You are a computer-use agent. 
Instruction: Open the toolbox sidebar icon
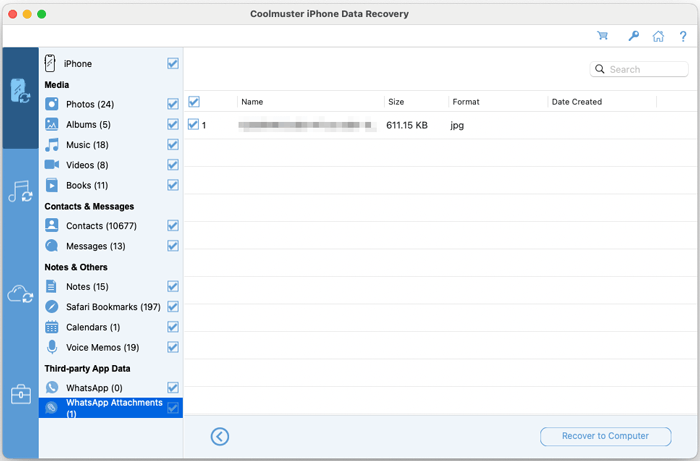click(21, 395)
